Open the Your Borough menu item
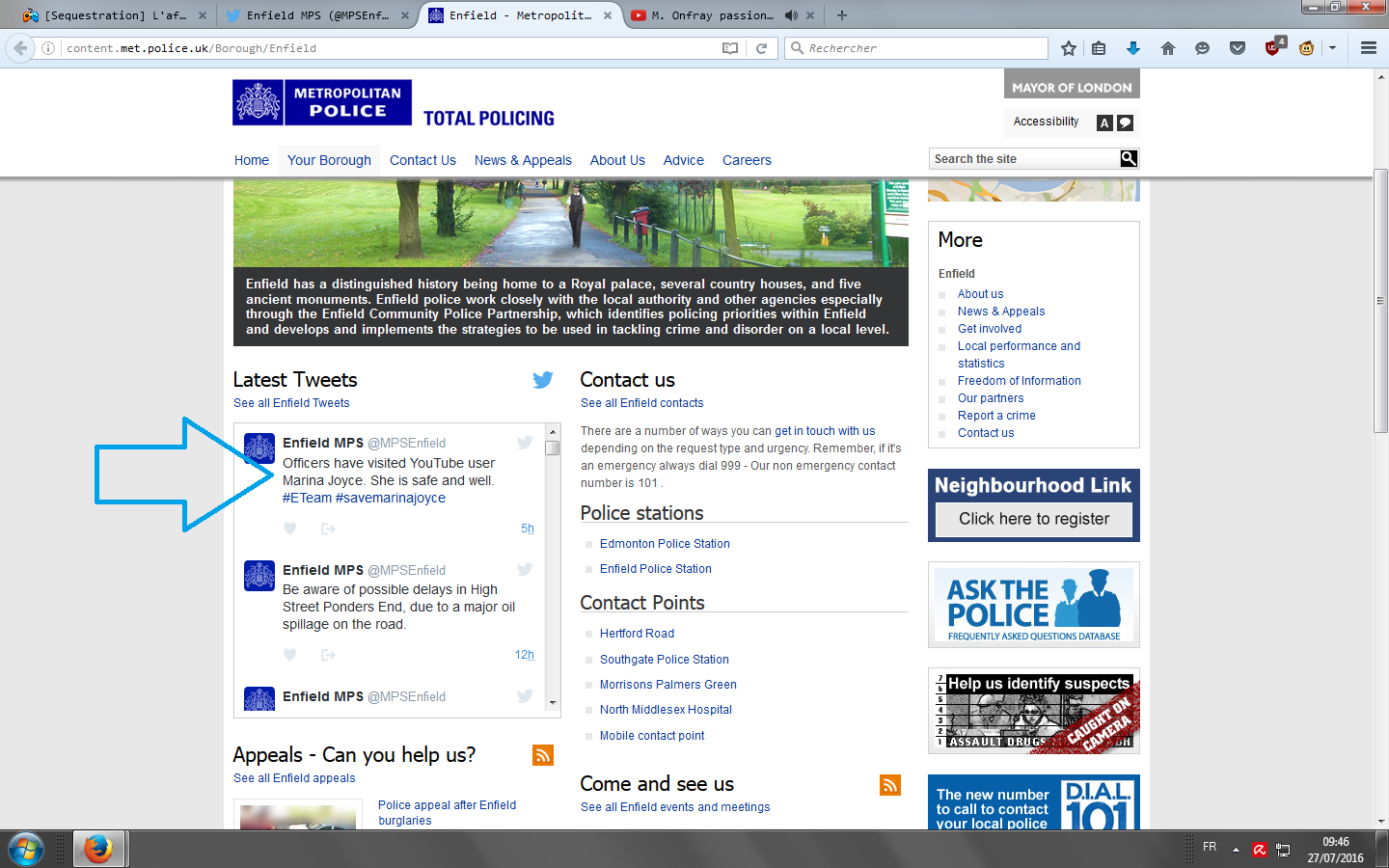The image size is (1389, 868). (x=329, y=160)
